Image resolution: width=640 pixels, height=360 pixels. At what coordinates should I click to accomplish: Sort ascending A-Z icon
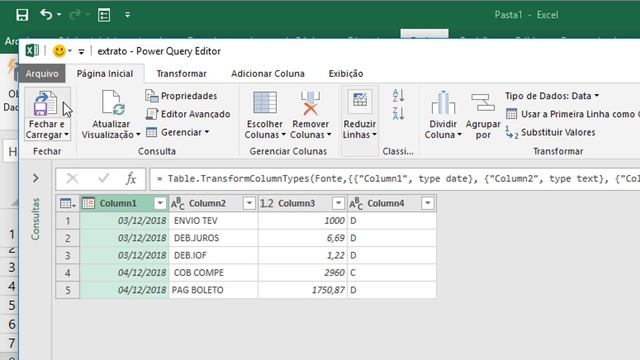click(398, 96)
